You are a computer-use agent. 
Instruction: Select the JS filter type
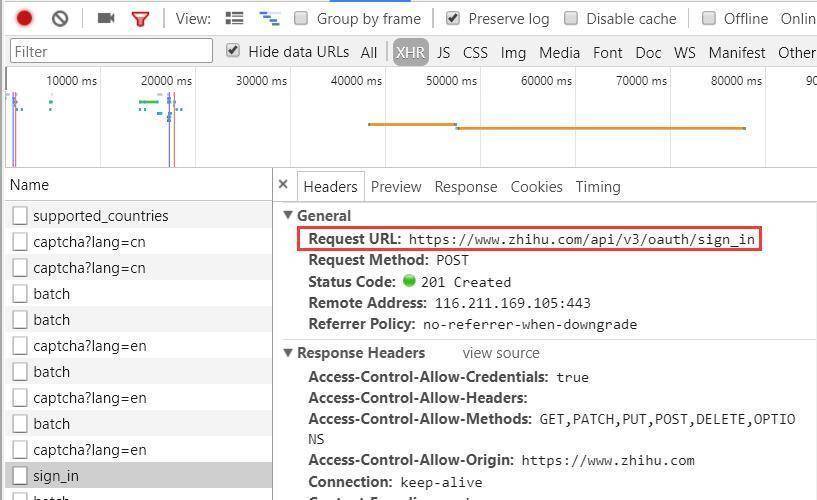pyautogui.click(x=443, y=53)
